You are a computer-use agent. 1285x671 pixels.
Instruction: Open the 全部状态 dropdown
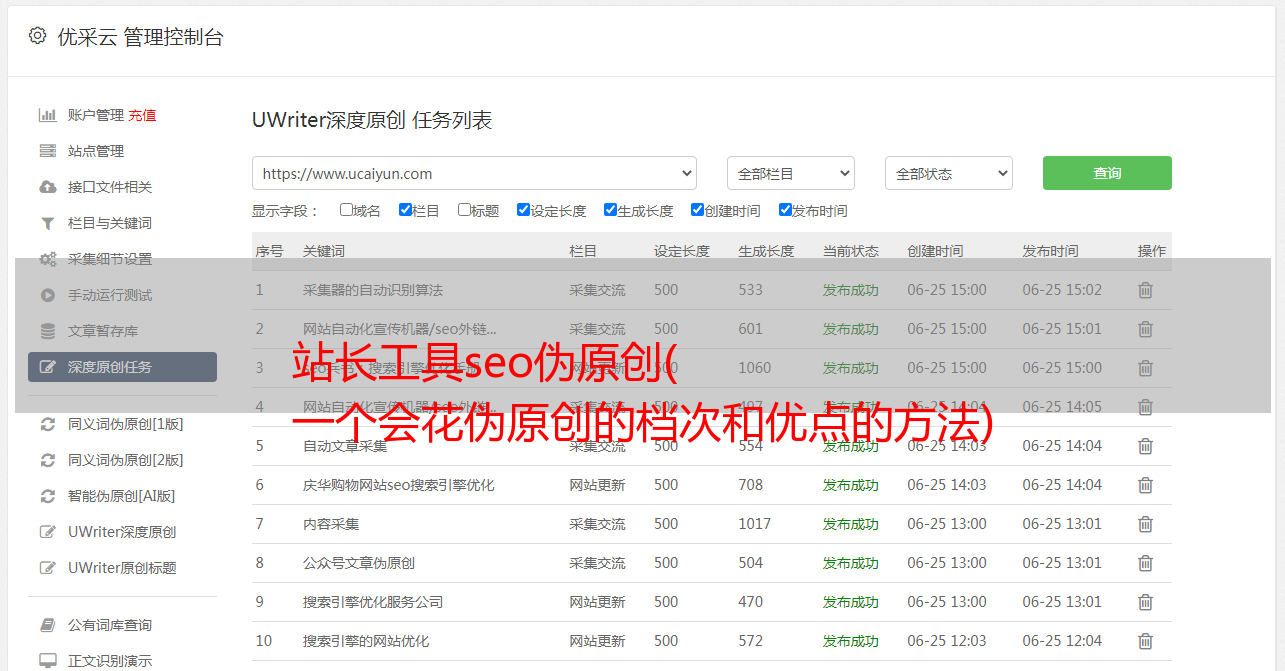pyautogui.click(x=949, y=173)
